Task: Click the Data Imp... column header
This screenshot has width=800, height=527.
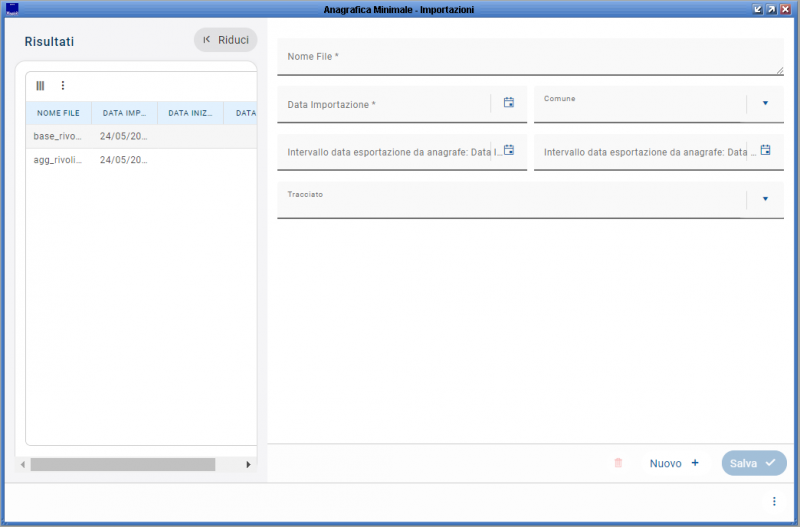Action: pos(124,113)
